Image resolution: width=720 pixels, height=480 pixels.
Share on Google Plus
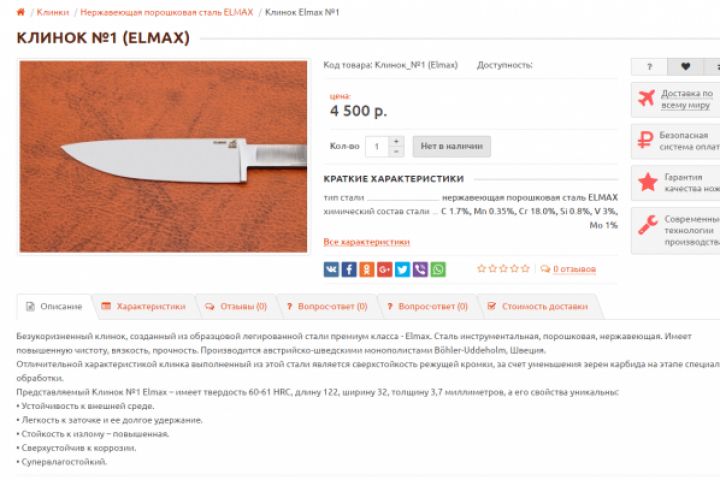(x=384, y=269)
